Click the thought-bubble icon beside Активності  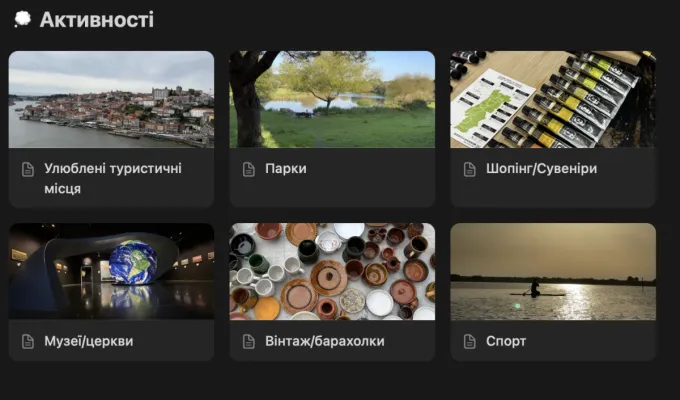coord(22,19)
